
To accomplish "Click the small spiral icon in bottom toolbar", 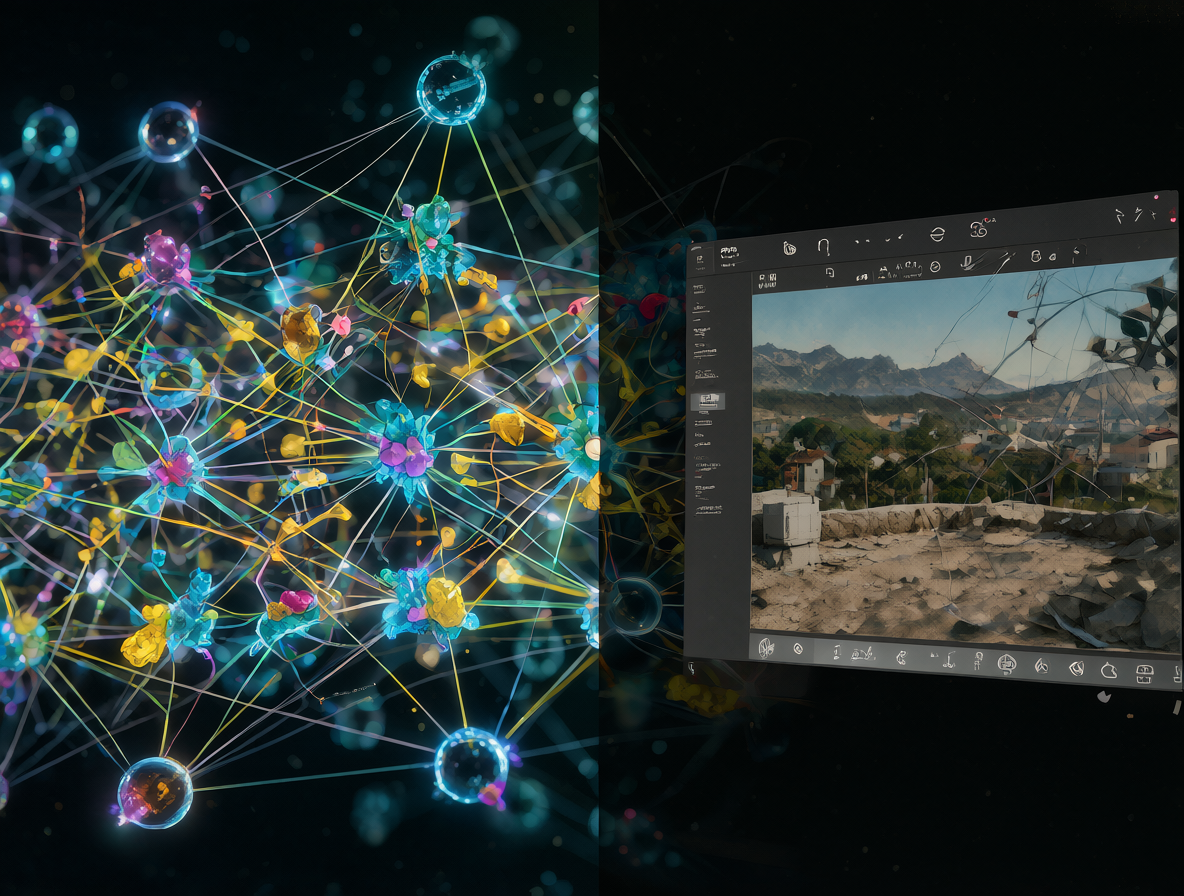I will [798, 649].
